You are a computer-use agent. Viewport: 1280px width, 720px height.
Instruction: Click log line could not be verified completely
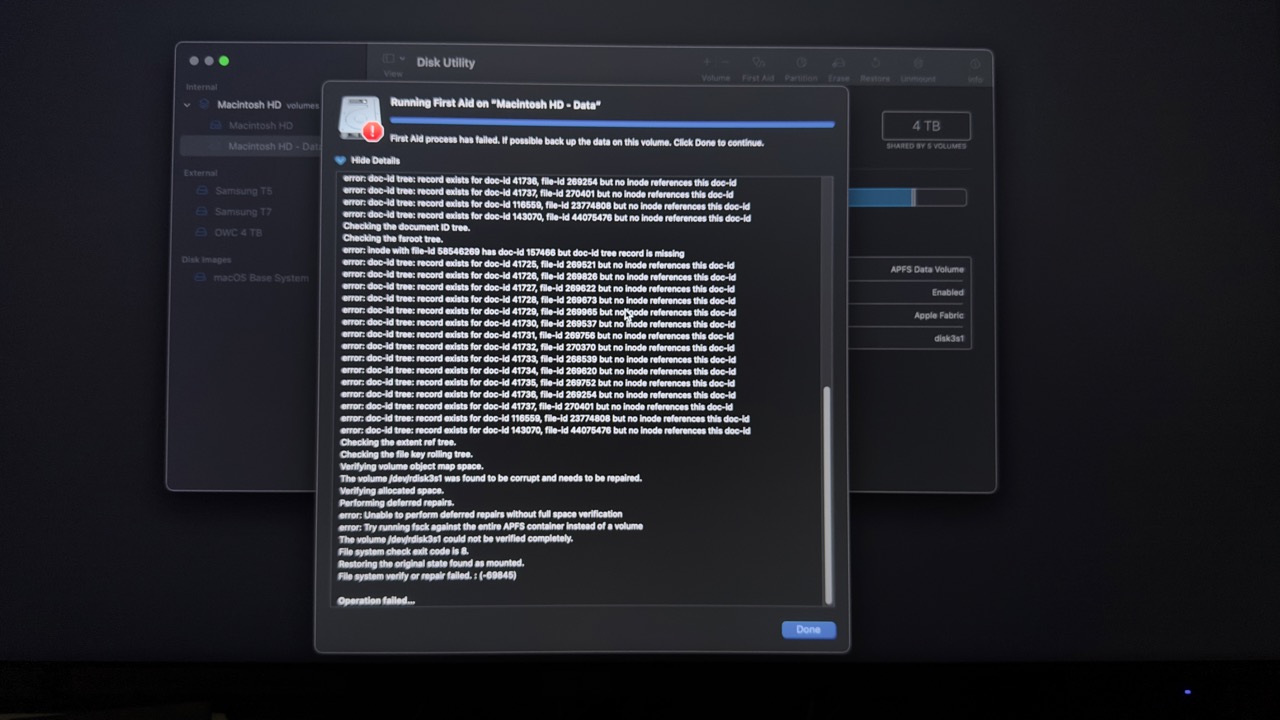456,539
